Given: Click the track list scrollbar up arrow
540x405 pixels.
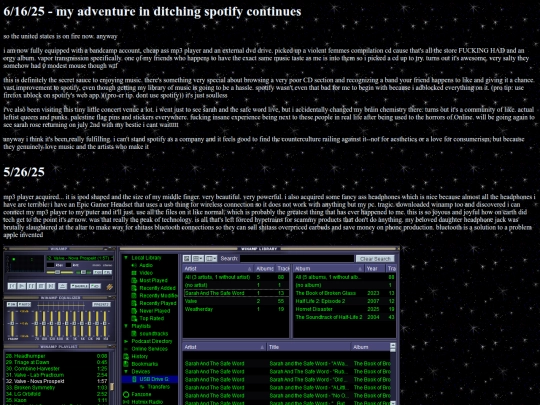Looking at the screenshot, I should pos(393,345).
